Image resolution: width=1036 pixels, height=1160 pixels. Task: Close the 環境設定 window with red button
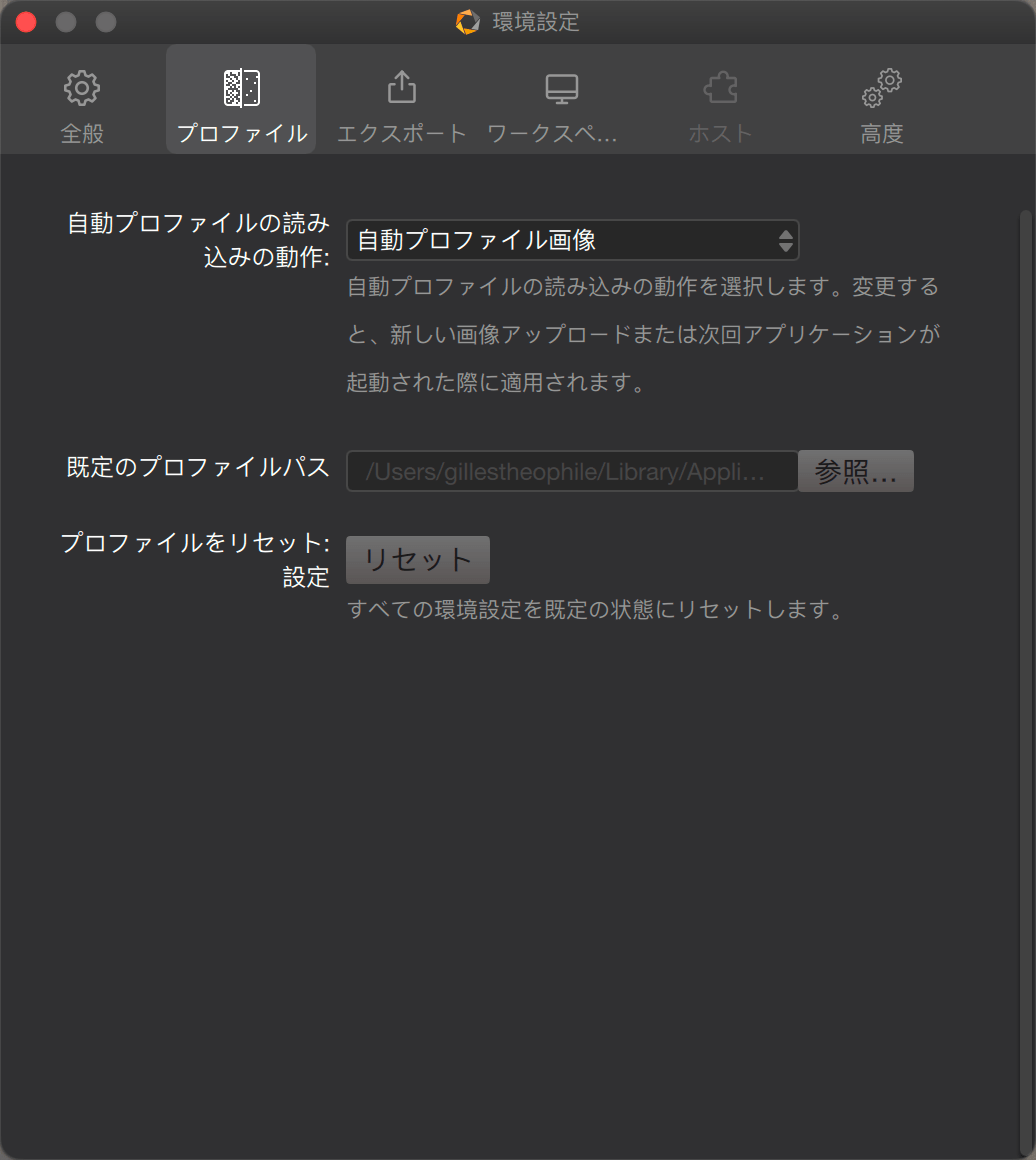pos(26,22)
